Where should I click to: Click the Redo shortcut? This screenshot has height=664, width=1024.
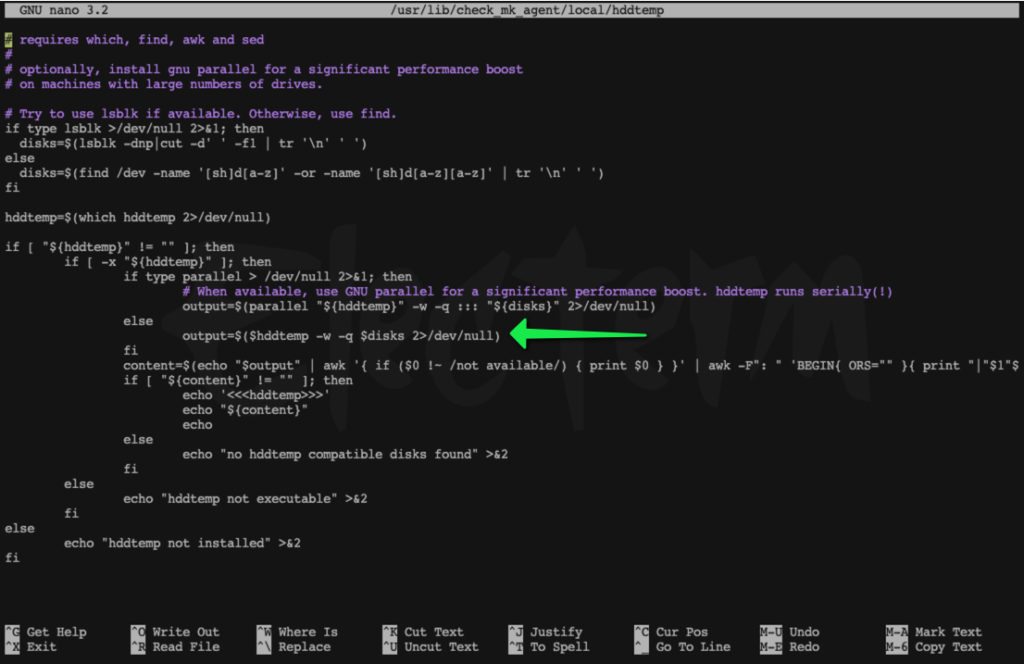[x=790, y=647]
